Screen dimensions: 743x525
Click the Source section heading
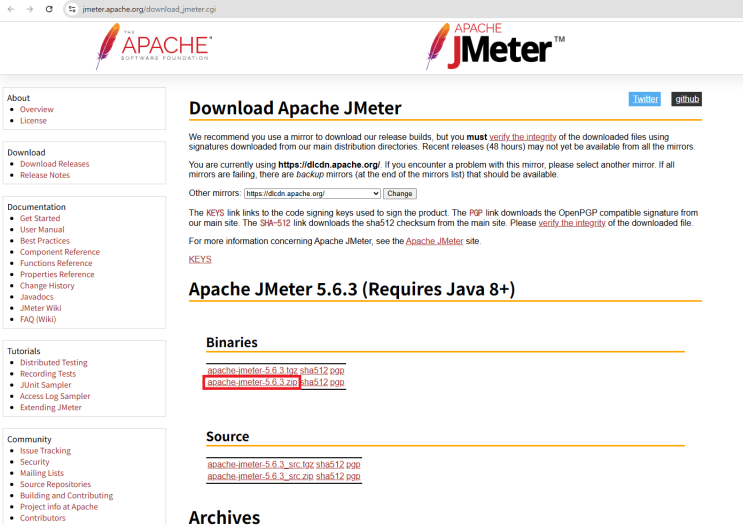coord(227,436)
